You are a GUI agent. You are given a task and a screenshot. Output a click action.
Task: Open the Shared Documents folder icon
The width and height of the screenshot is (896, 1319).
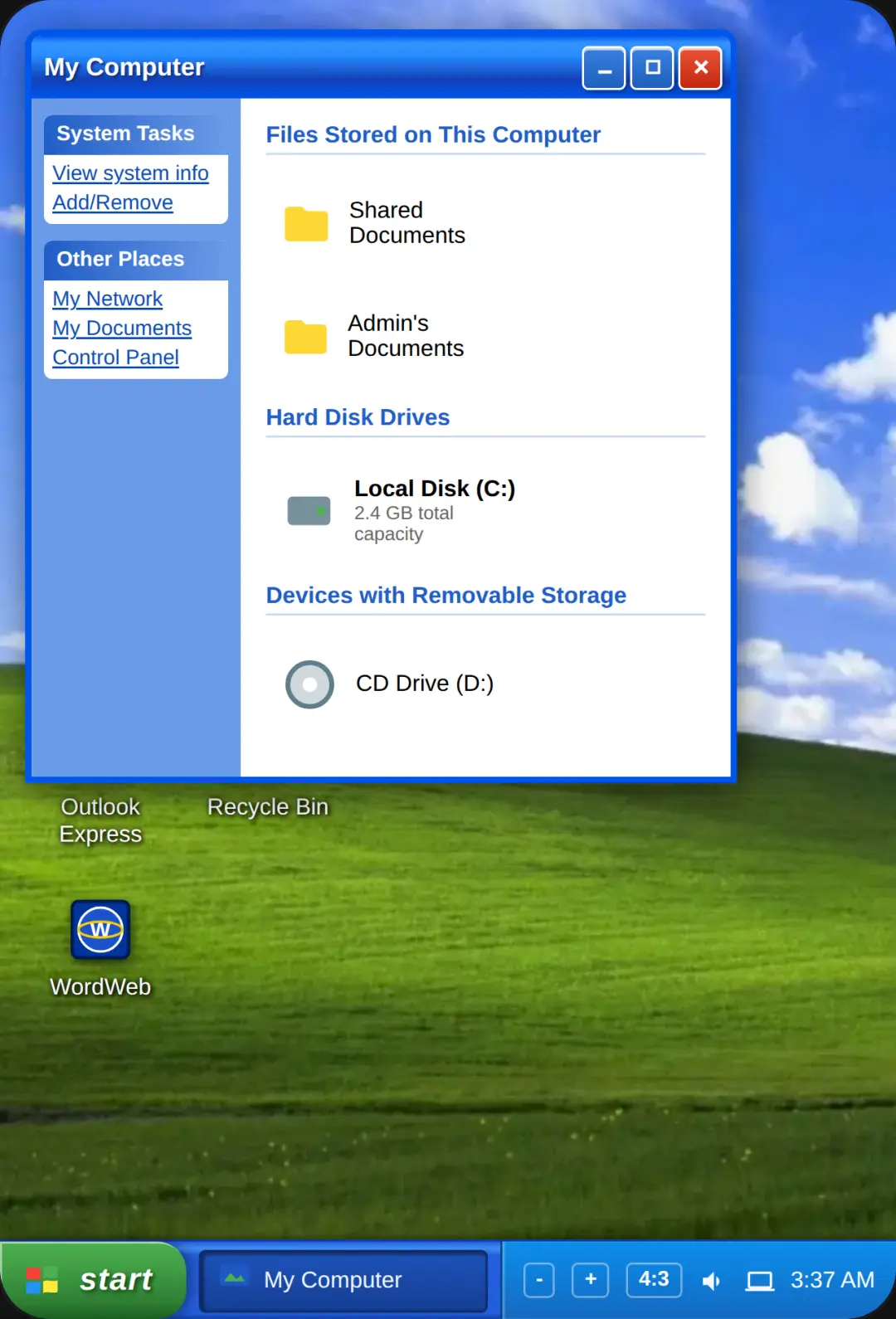pyautogui.click(x=306, y=223)
